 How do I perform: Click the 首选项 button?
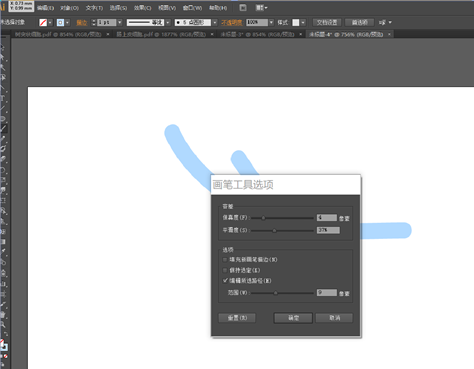click(360, 22)
